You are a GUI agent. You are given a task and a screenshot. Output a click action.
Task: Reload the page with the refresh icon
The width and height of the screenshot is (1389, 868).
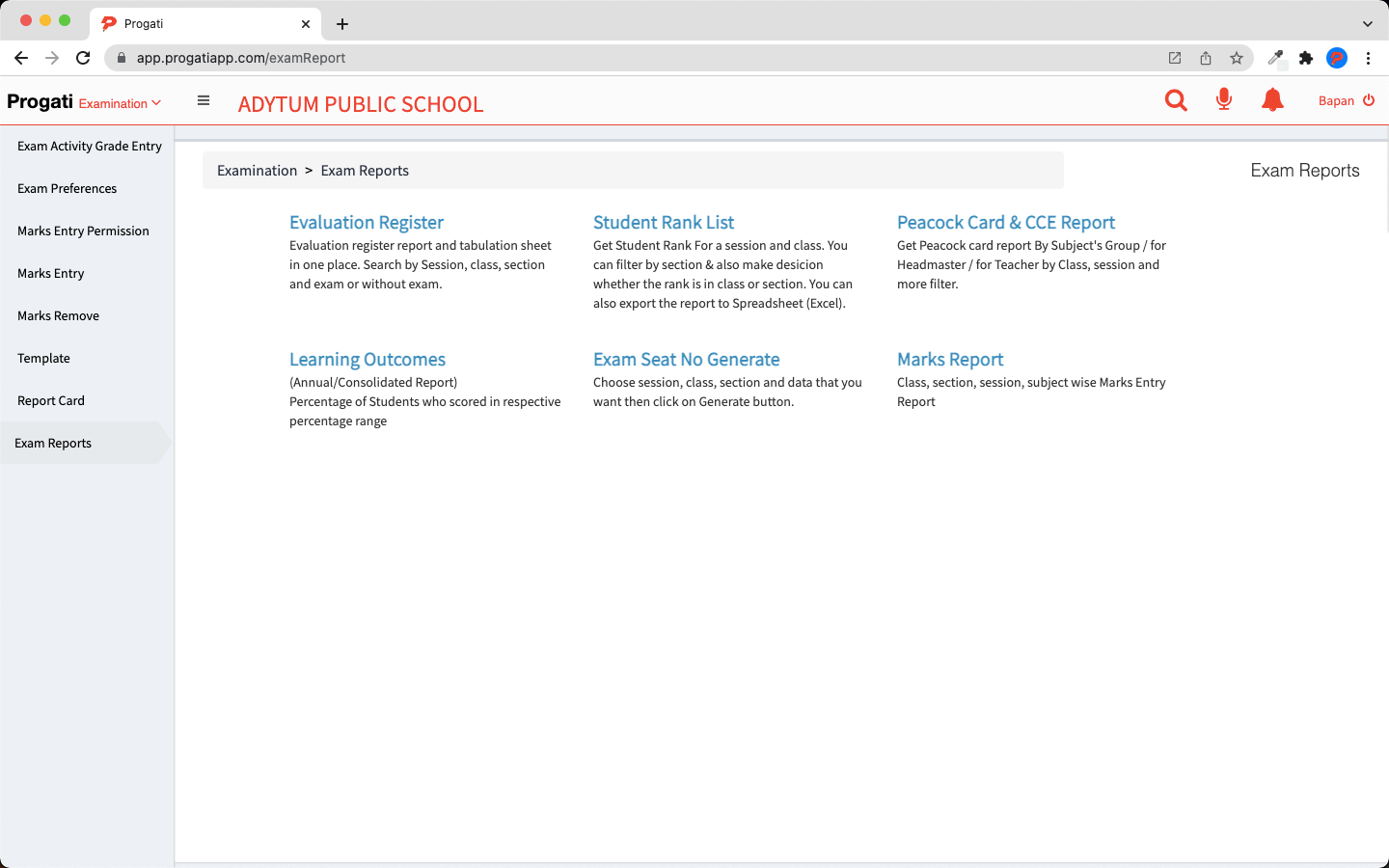point(83,58)
